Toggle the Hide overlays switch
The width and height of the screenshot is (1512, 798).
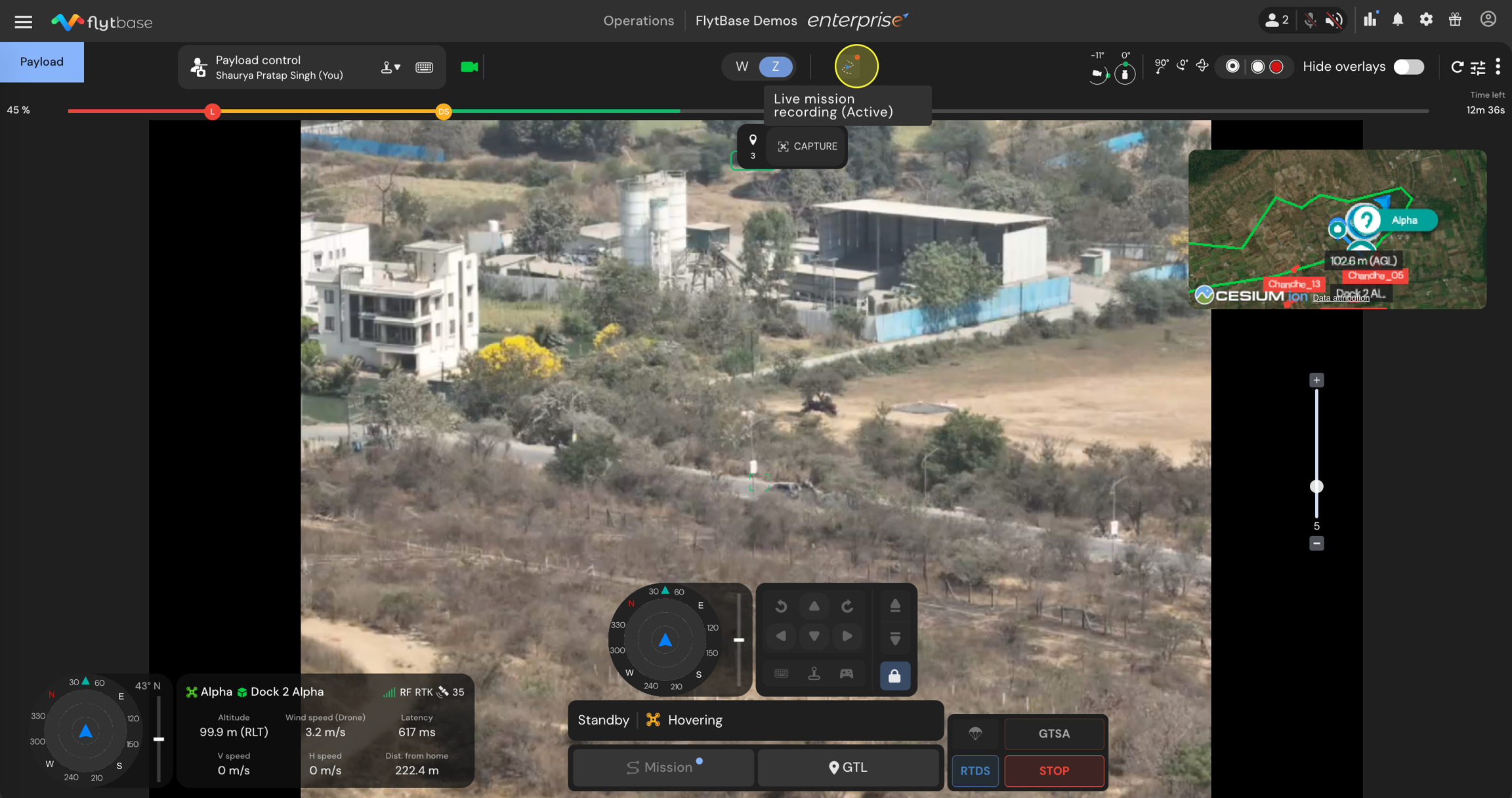(x=1408, y=67)
